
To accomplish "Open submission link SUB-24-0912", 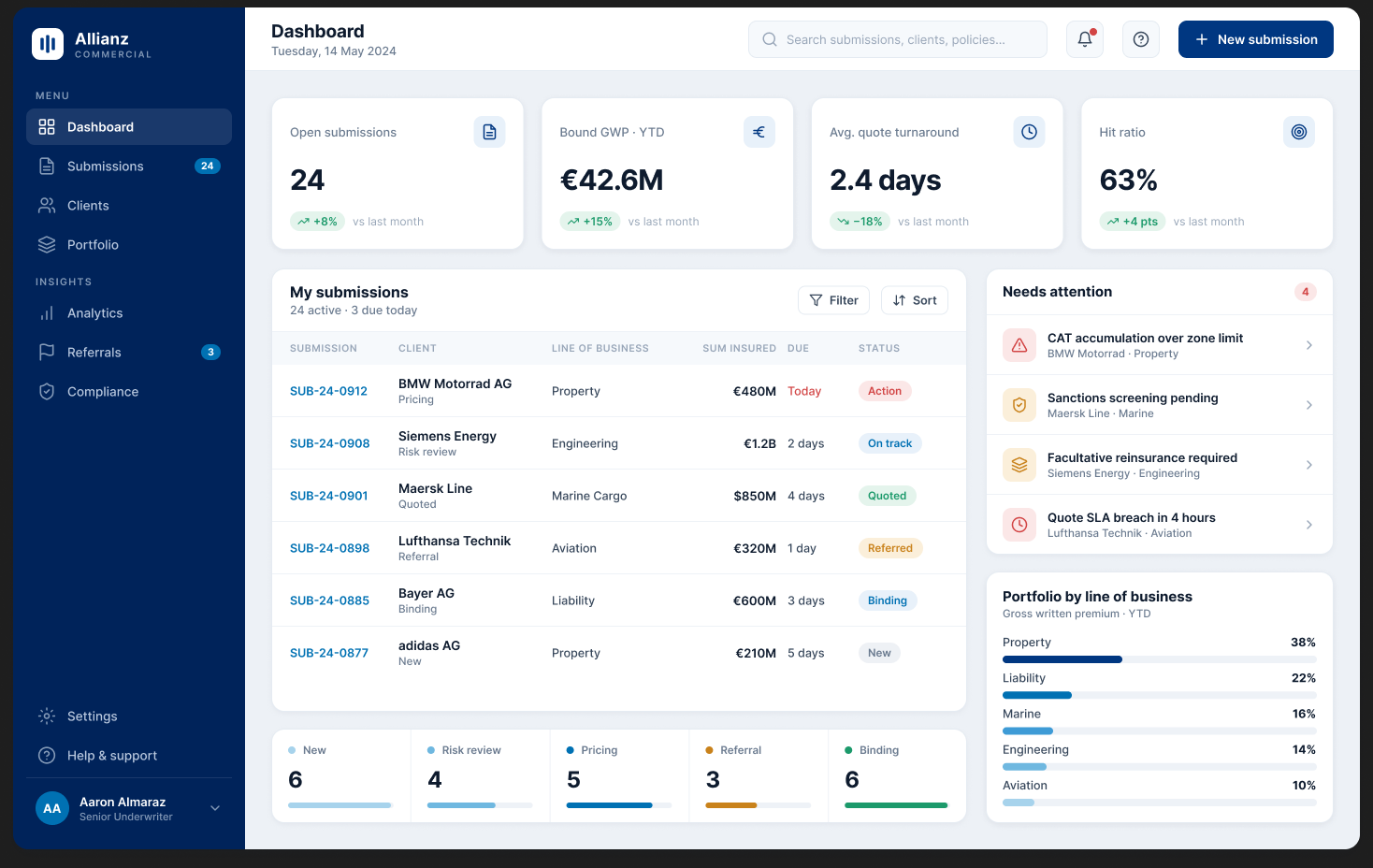I will coord(328,391).
